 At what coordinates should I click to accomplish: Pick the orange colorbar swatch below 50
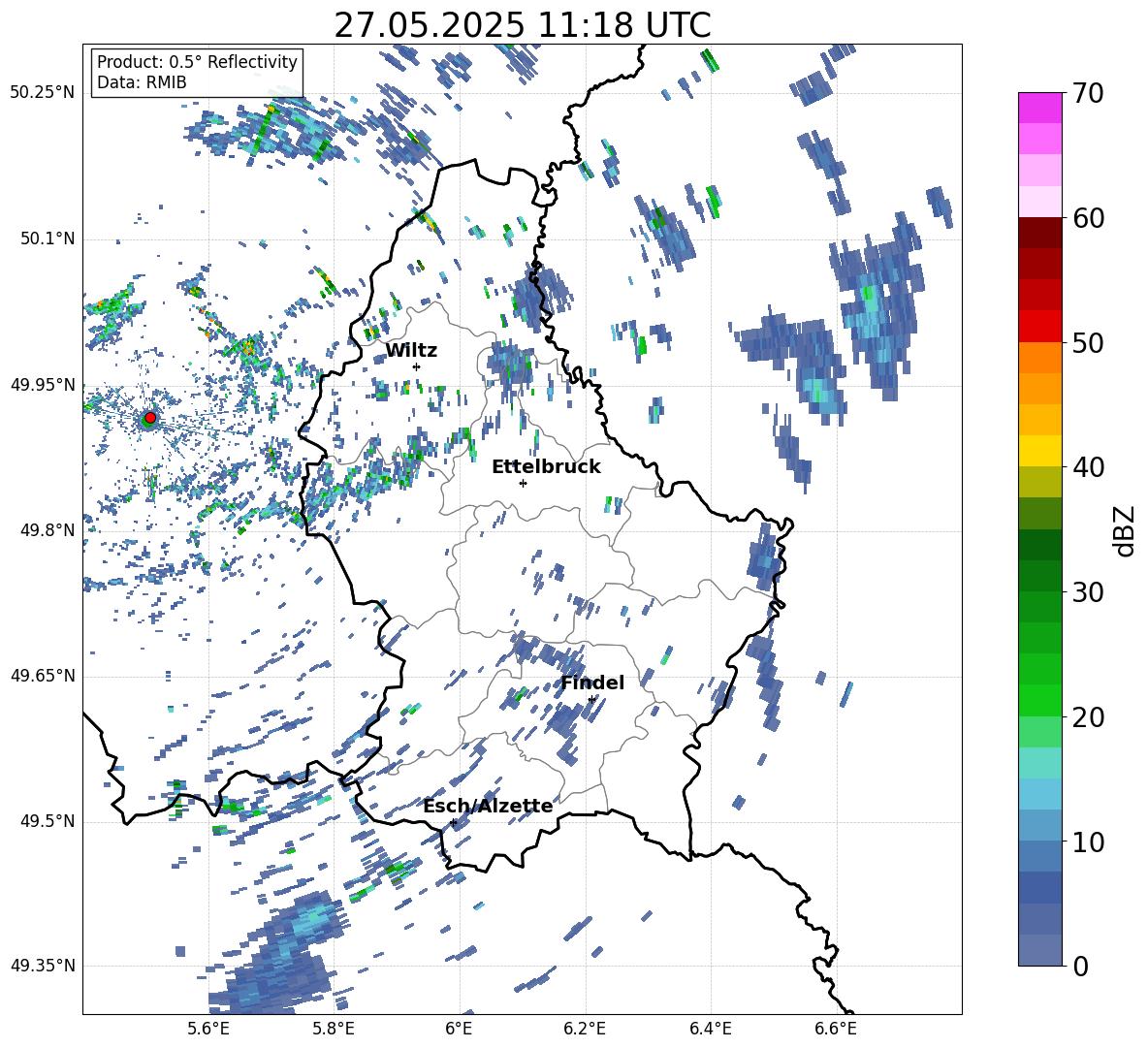tap(1039, 358)
